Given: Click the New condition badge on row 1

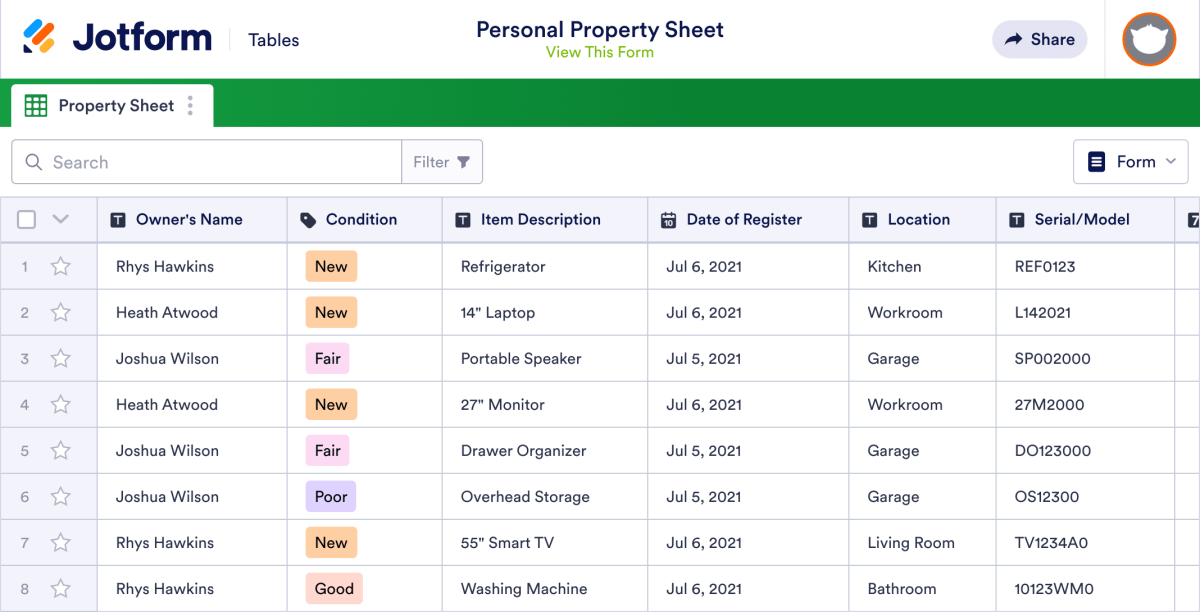Looking at the screenshot, I should [331, 266].
